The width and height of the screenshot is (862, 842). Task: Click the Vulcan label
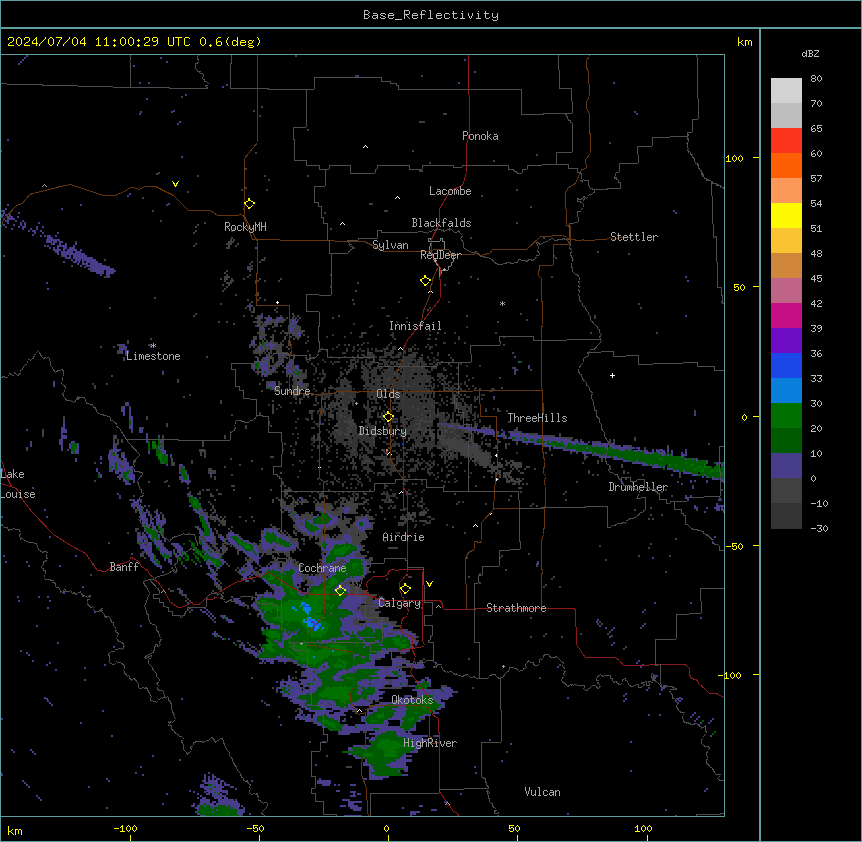543,792
